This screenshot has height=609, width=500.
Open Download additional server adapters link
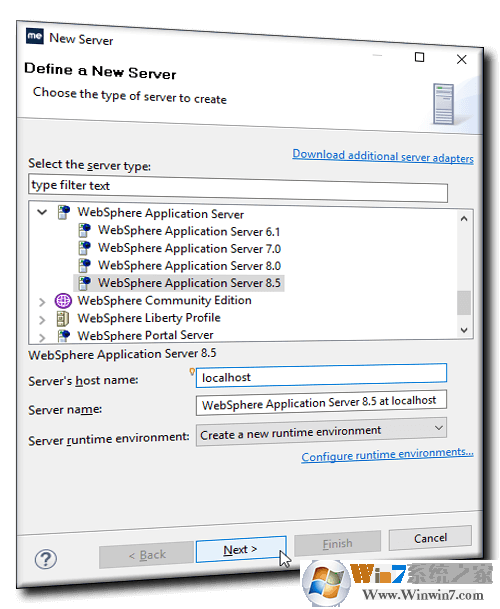(383, 156)
